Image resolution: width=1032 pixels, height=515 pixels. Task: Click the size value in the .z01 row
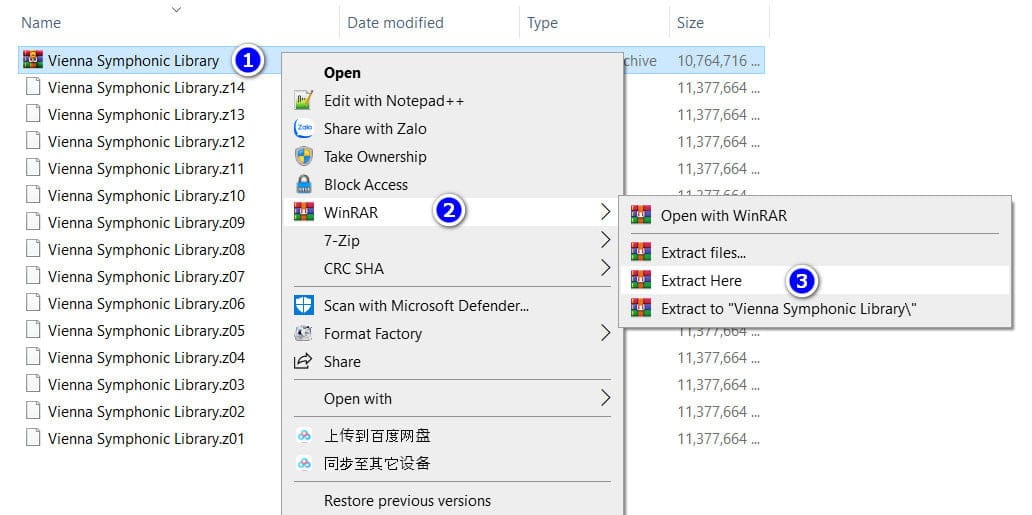(x=719, y=439)
